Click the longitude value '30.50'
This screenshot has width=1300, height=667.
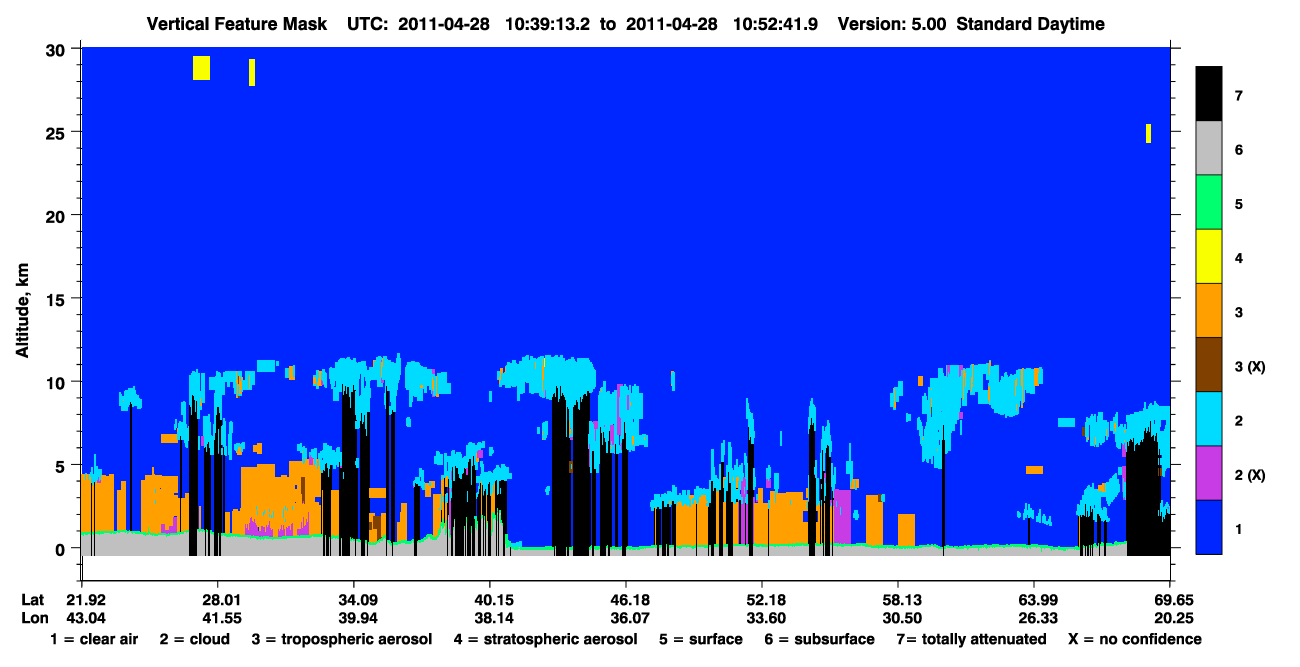[898, 618]
